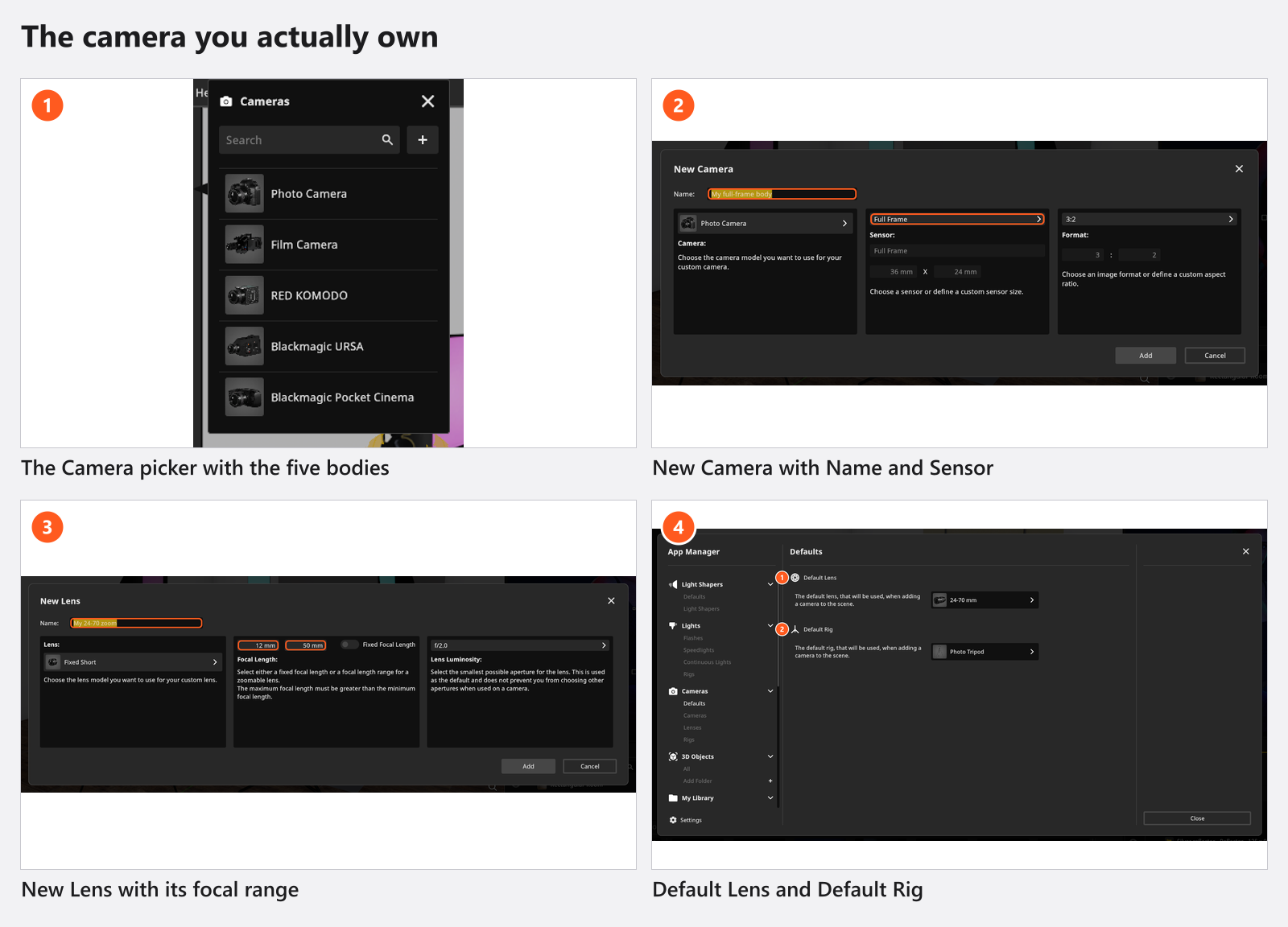Click the Cameras section icon in App Manager
This screenshot has width=1288, height=927.
(673, 691)
